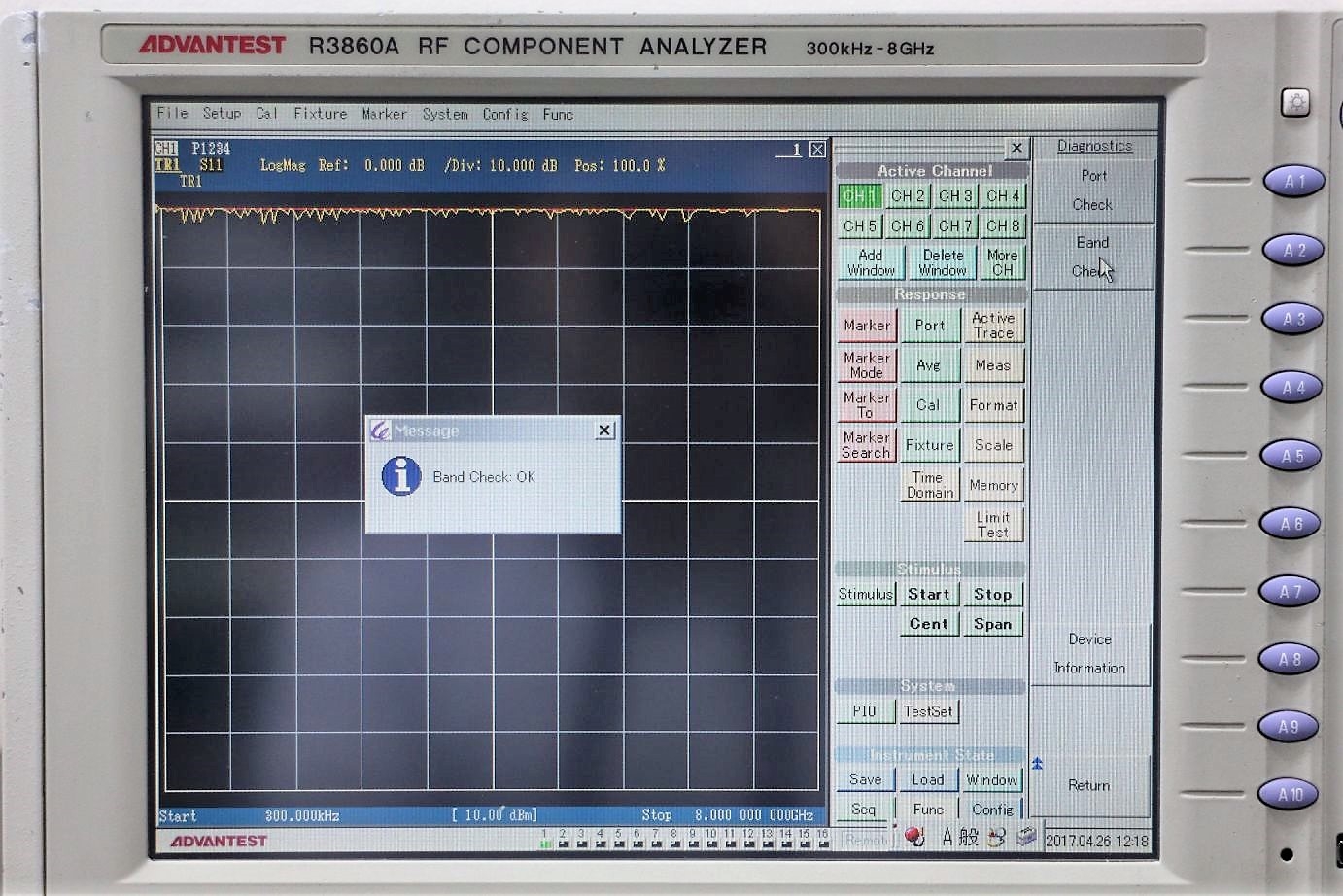Open the File menu

point(172,113)
